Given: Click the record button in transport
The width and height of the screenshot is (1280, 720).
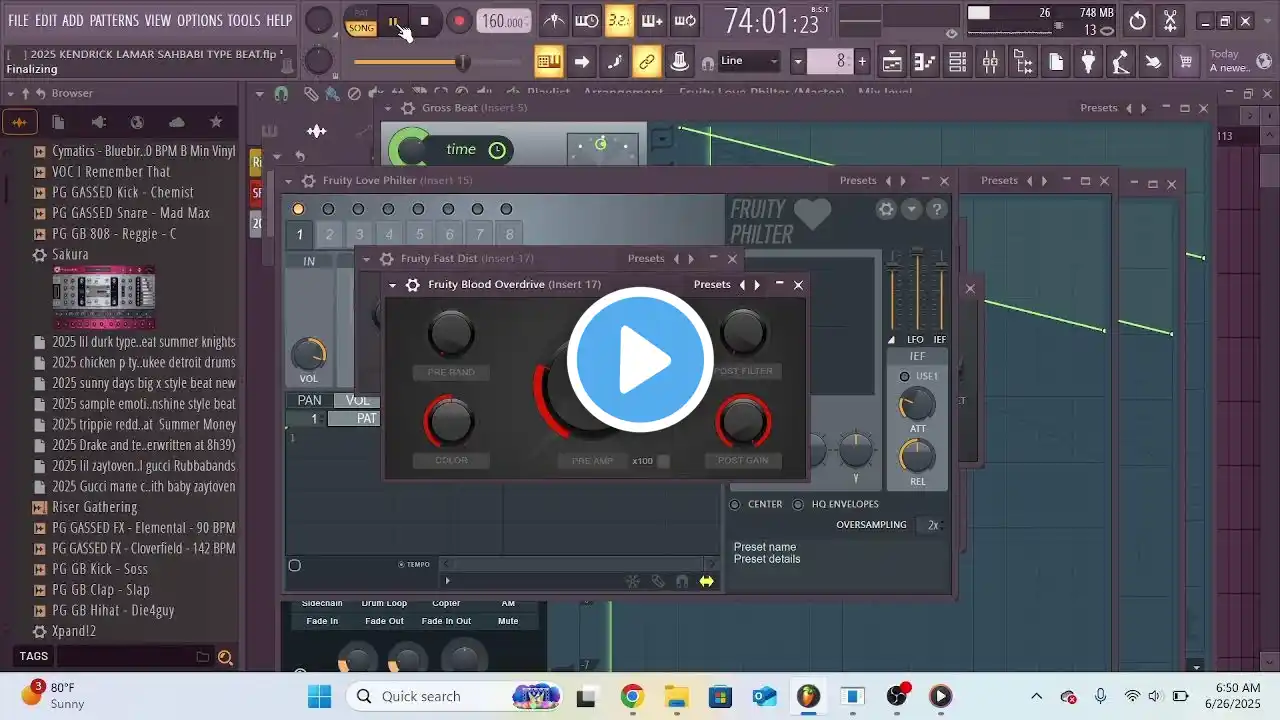Looking at the screenshot, I should pyautogui.click(x=459, y=21).
